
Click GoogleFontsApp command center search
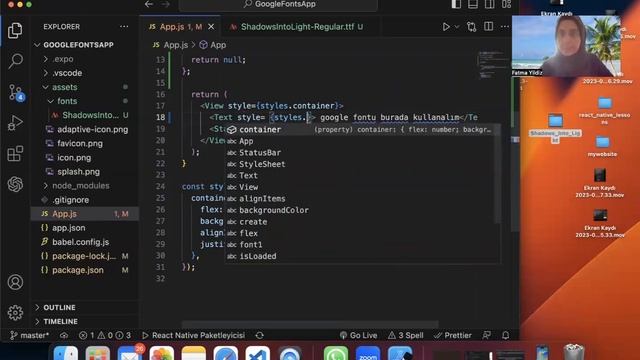coord(278,4)
